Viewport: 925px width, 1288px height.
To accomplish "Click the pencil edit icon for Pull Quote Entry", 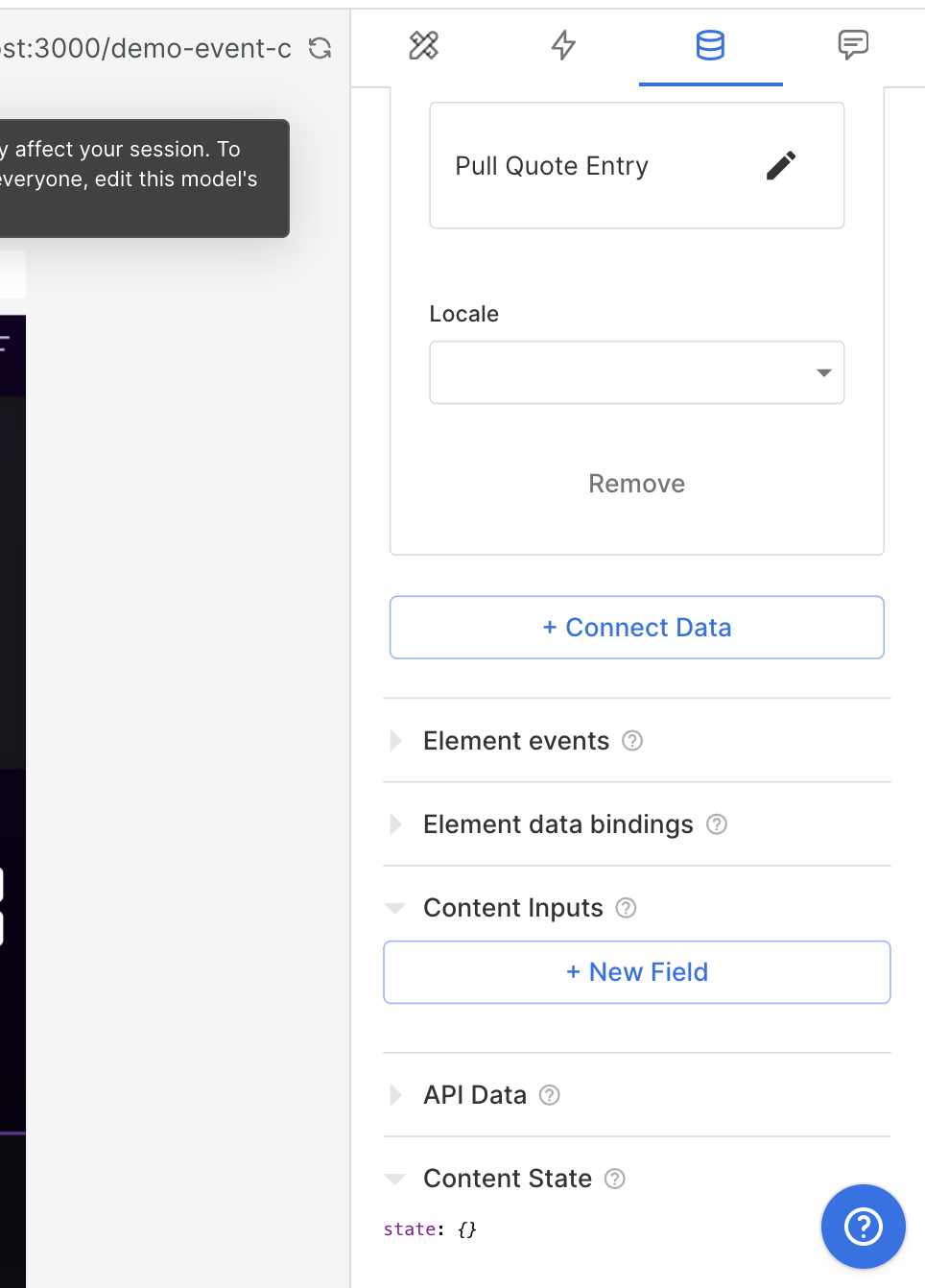I will pos(781,166).
